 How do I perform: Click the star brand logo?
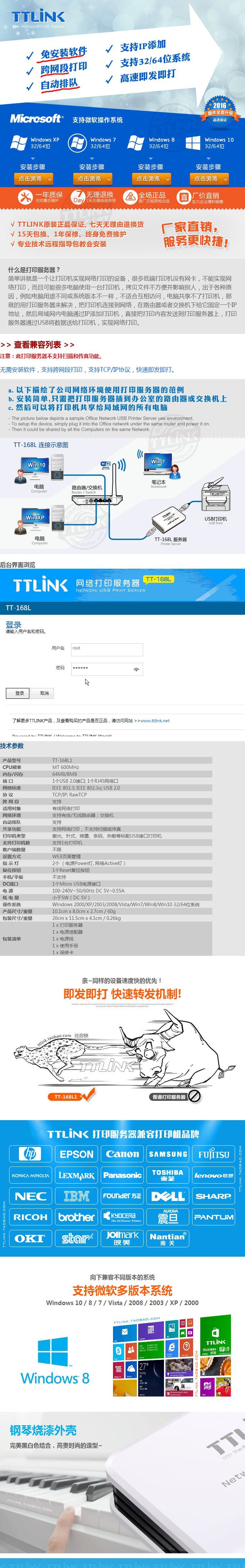point(76,1239)
